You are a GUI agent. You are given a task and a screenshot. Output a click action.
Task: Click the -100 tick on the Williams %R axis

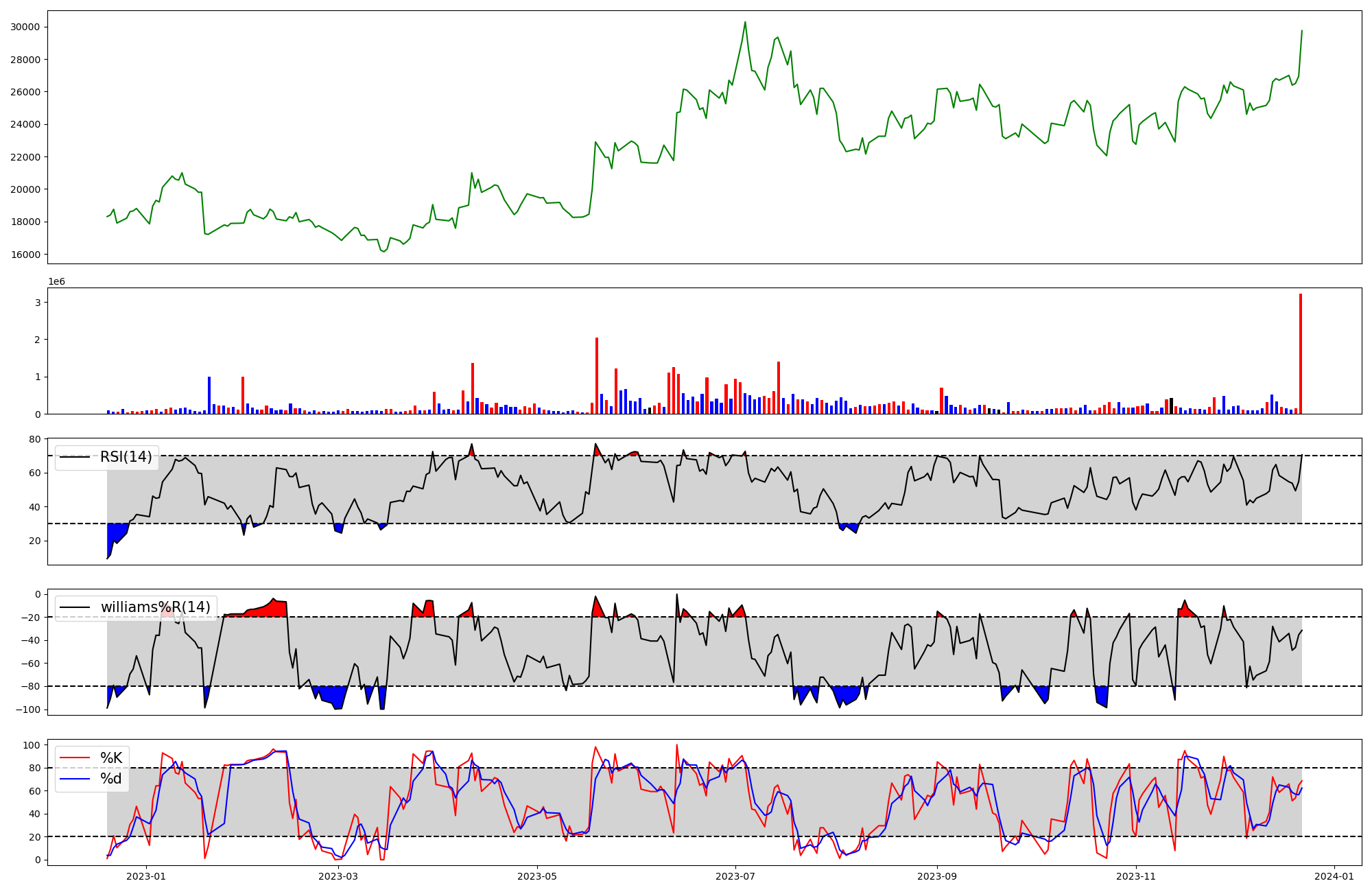pyautogui.click(x=29, y=709)
